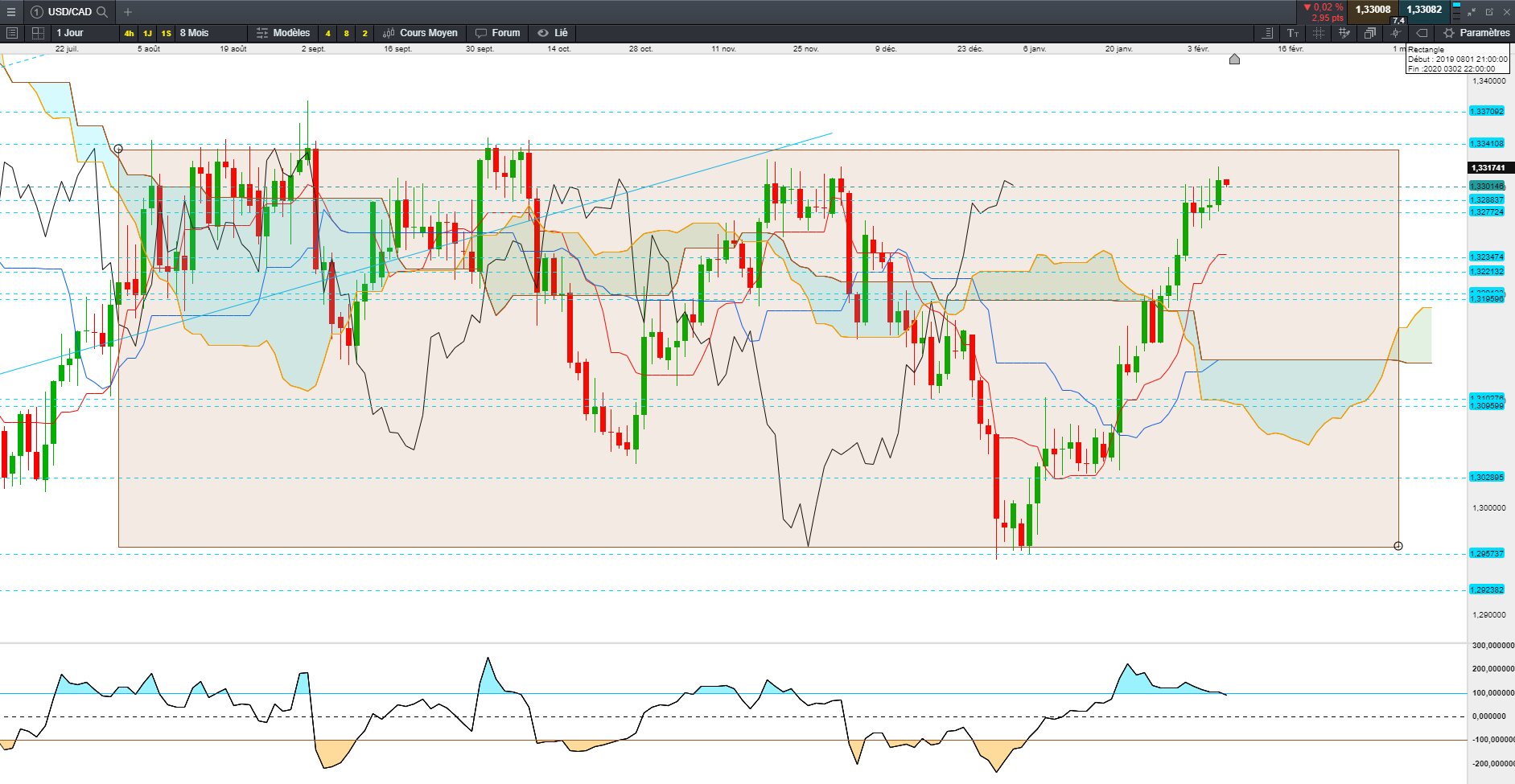This screenshot has width=1515, height=784.
Task: Open the Cours Moyen price type dropdown
Action: coord(420,33)
